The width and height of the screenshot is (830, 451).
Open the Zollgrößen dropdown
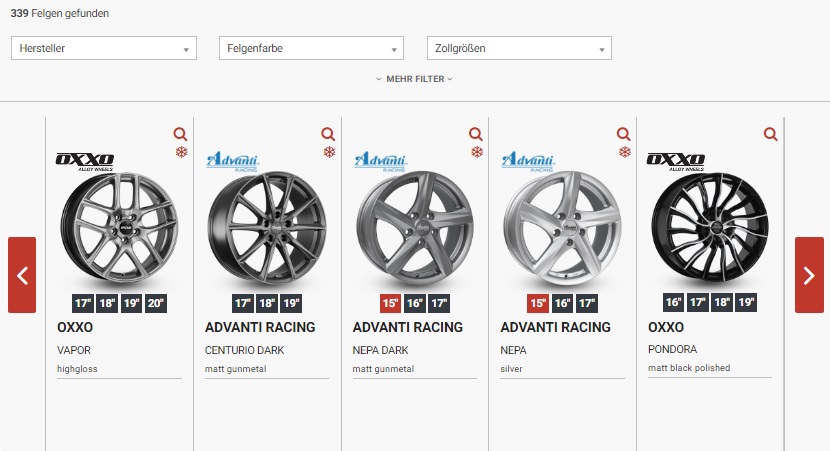[x=519, y=48]
